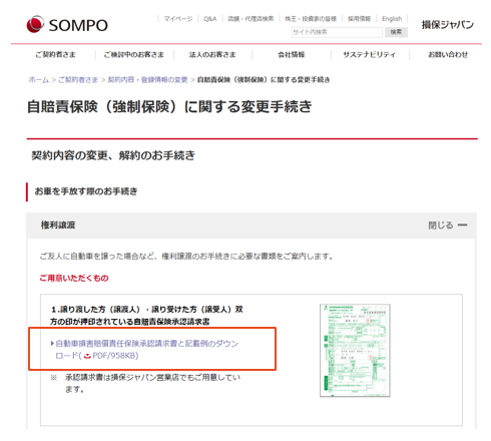The height and width of the screenshot is (441, 491).
Task: Go to ご契約者さま in the breadcrumb
Action: coord(78,80)
